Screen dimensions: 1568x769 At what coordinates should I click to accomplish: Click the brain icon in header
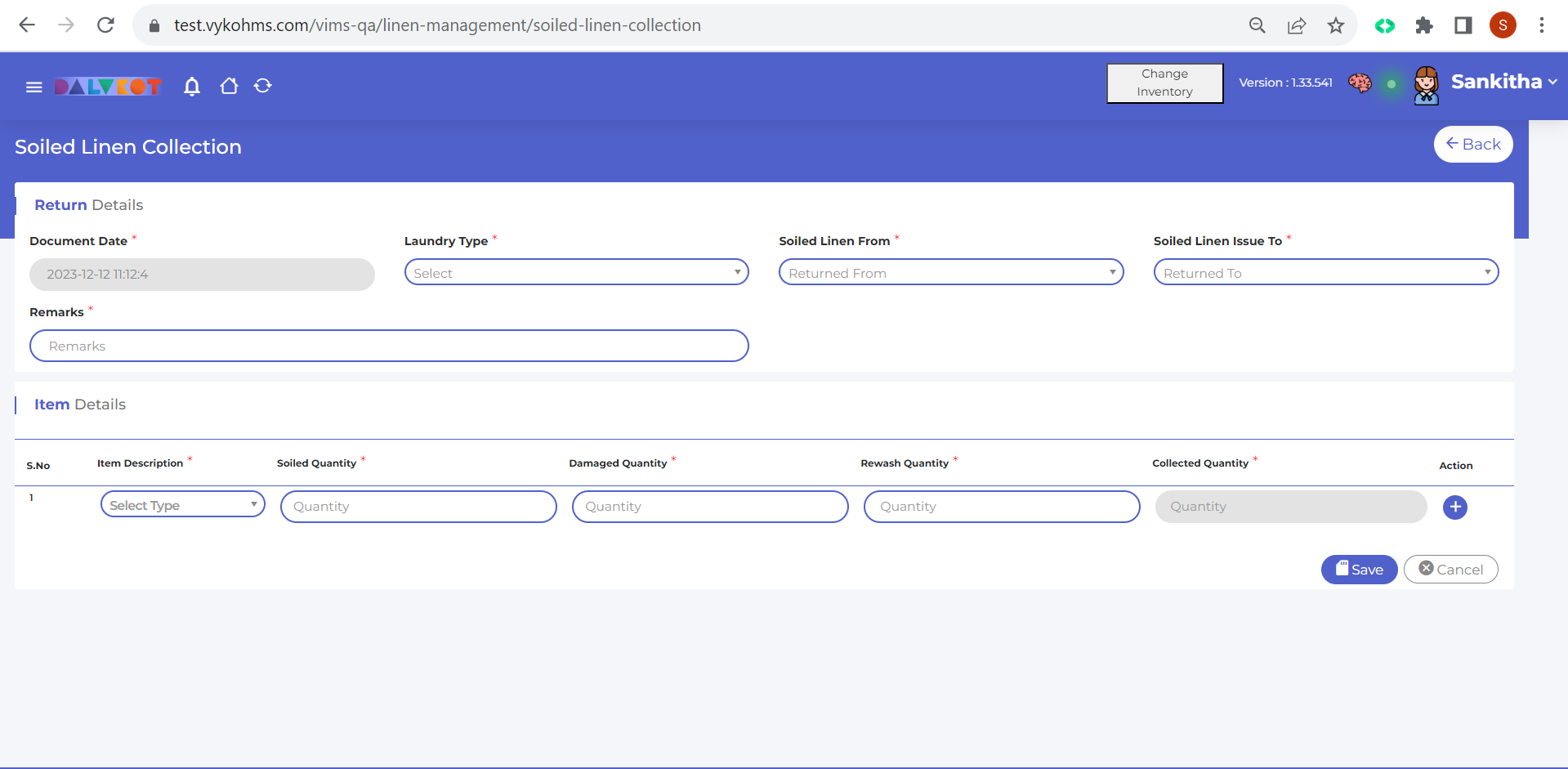coord(1360,83)
